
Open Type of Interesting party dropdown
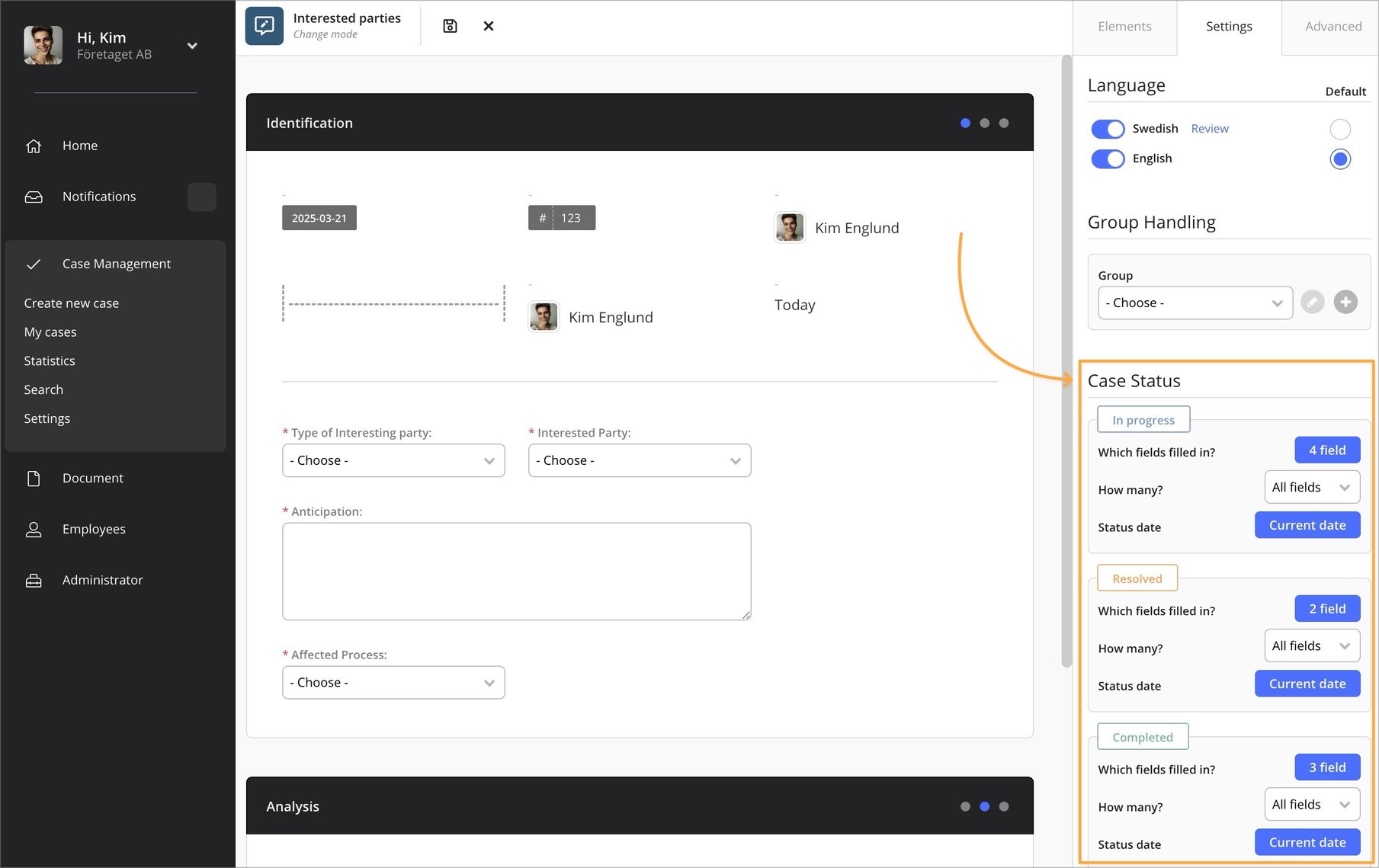393,460
